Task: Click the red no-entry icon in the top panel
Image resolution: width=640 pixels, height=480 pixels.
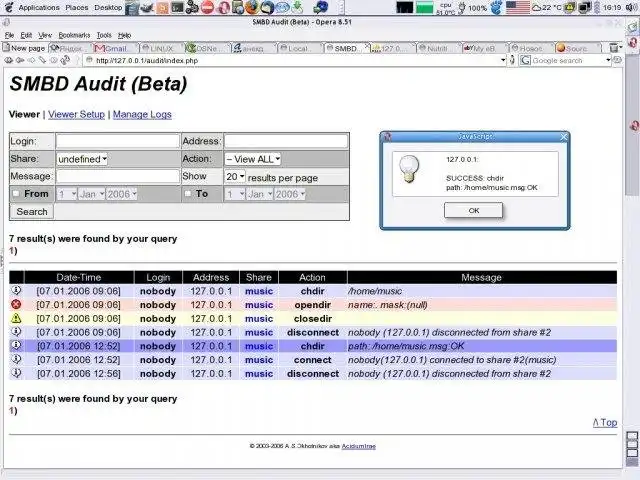Action: click(207, 7)
